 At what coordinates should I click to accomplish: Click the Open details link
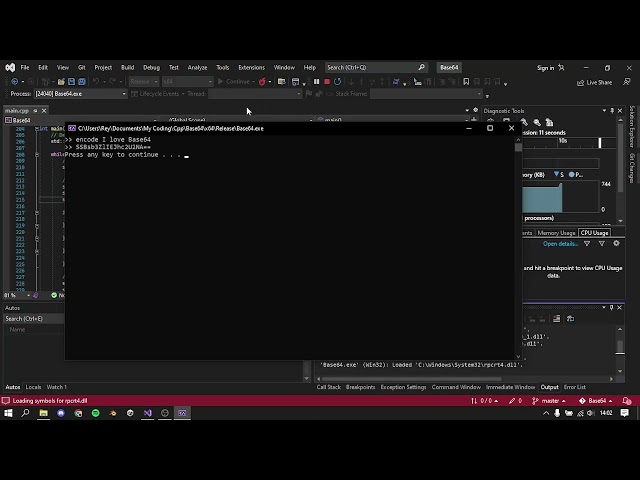(x=560, y=244)
